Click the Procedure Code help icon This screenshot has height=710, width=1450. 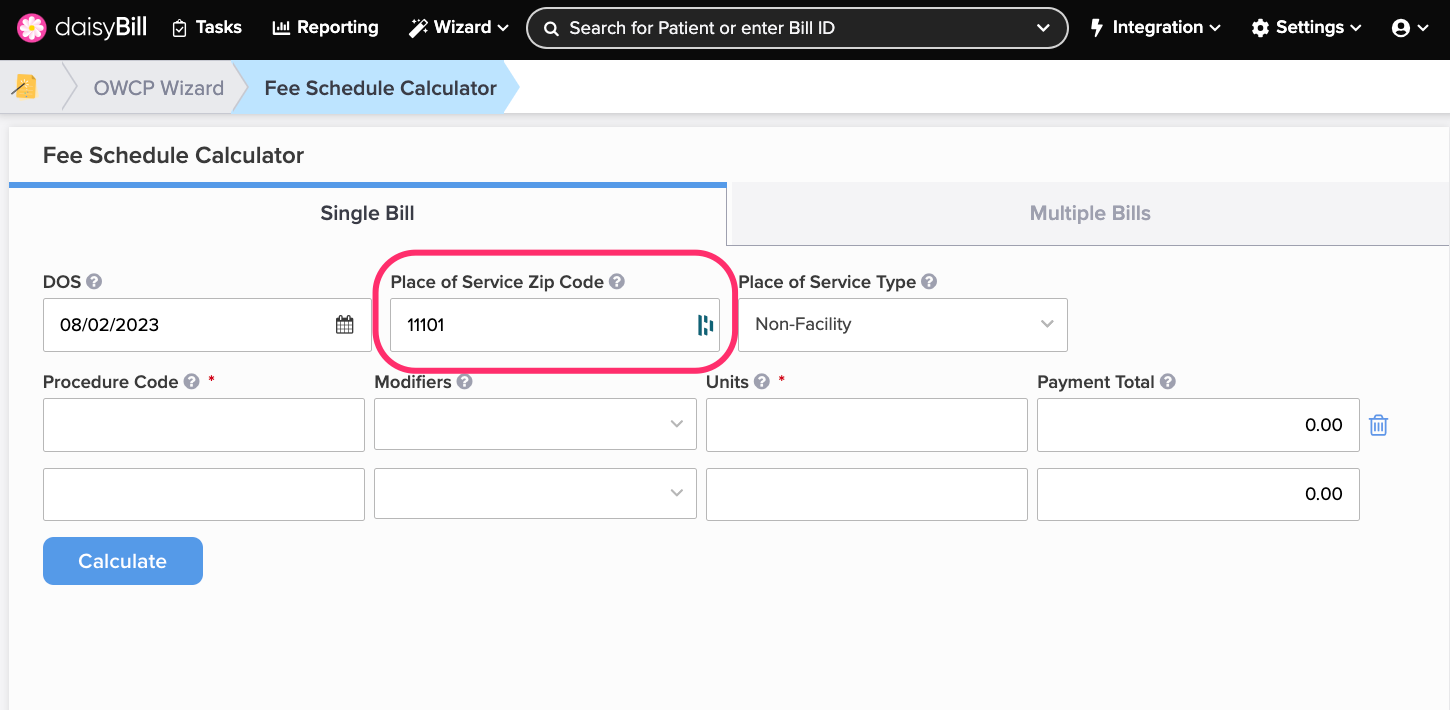coord(192,382)
